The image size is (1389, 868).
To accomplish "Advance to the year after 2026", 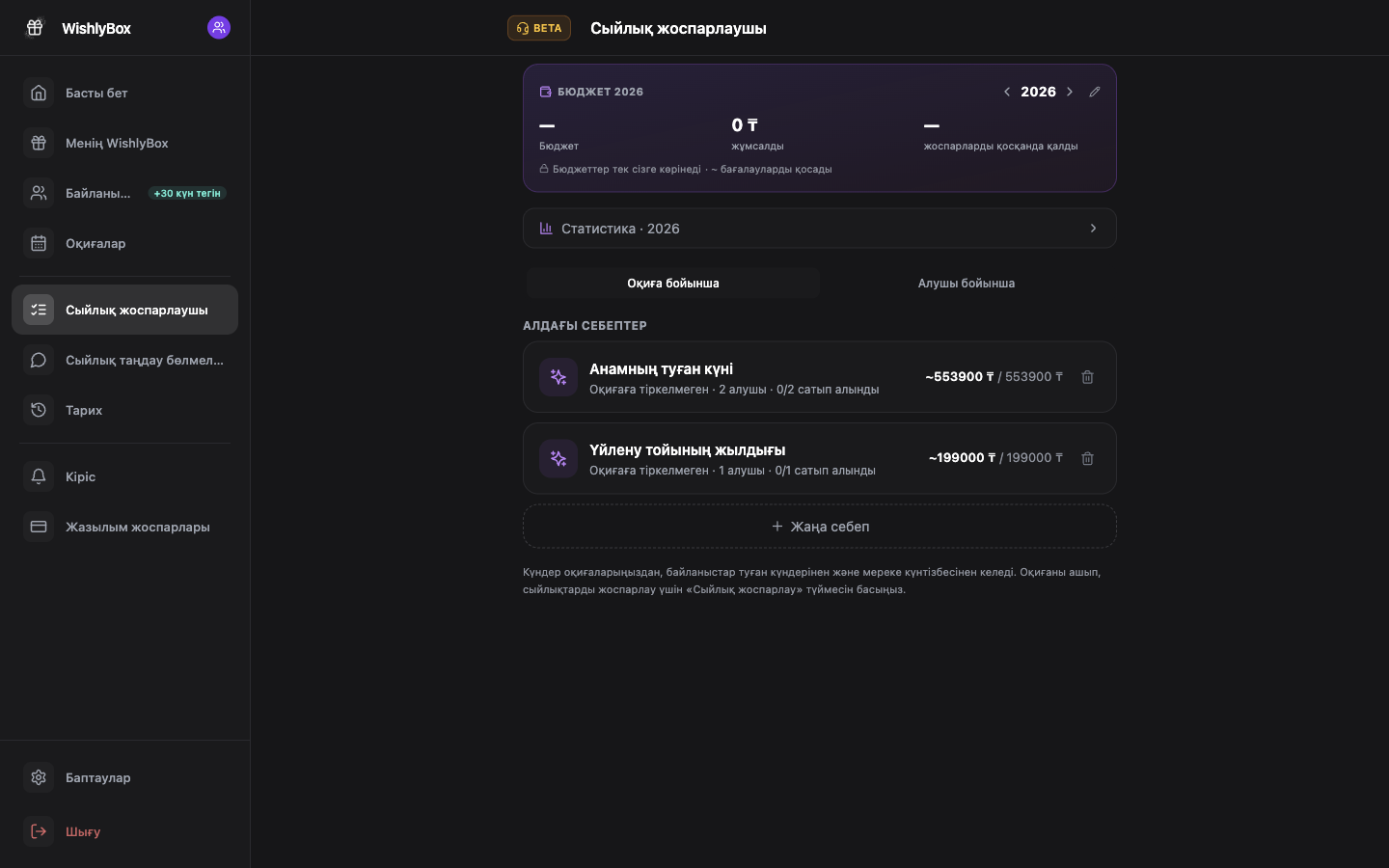I will (x=1070, y=92).
